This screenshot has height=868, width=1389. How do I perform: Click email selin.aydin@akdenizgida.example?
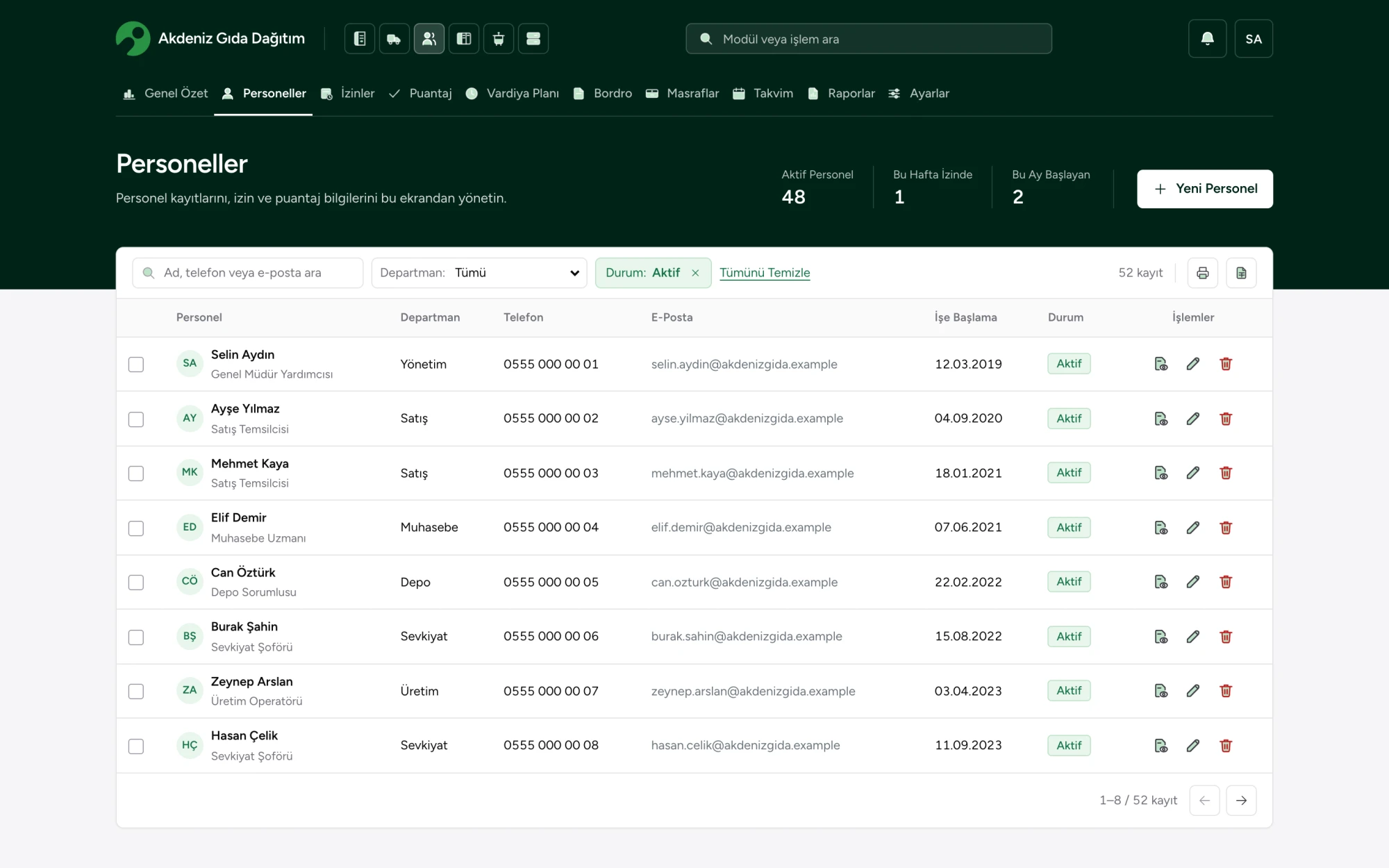[x=744, y=364]
